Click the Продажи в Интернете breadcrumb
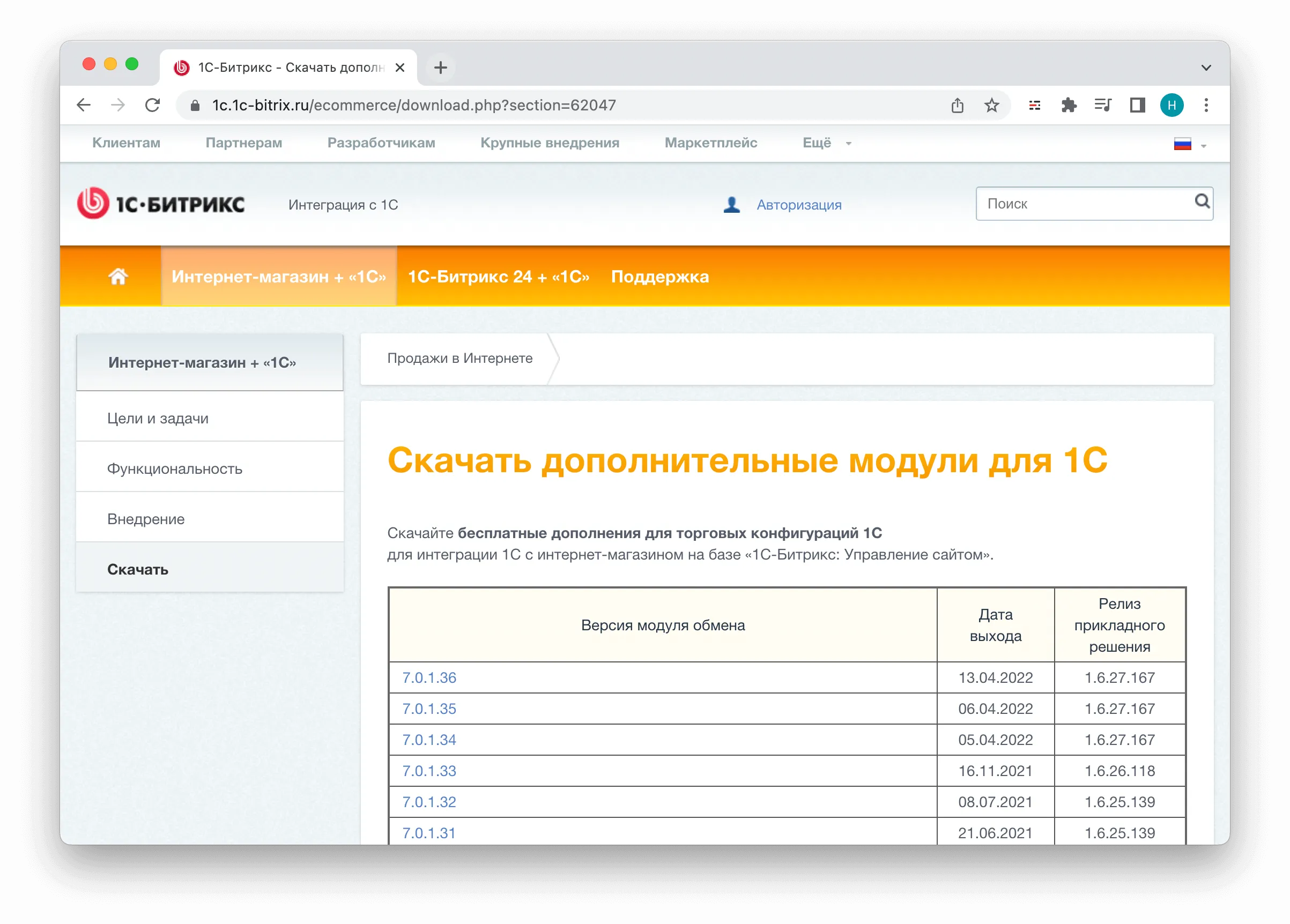 point(459,358)
